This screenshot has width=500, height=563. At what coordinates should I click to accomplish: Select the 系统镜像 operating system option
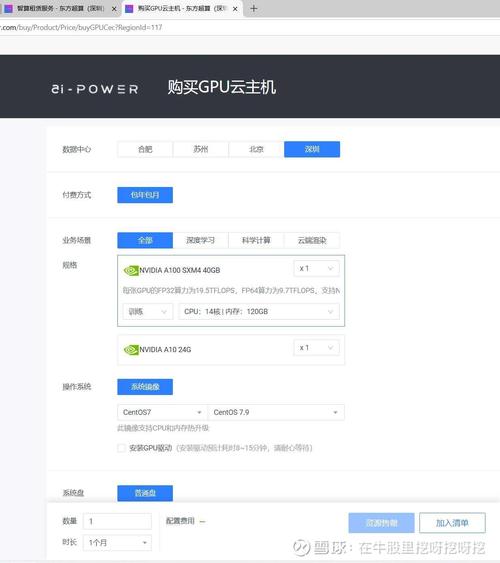click(145, 387)
